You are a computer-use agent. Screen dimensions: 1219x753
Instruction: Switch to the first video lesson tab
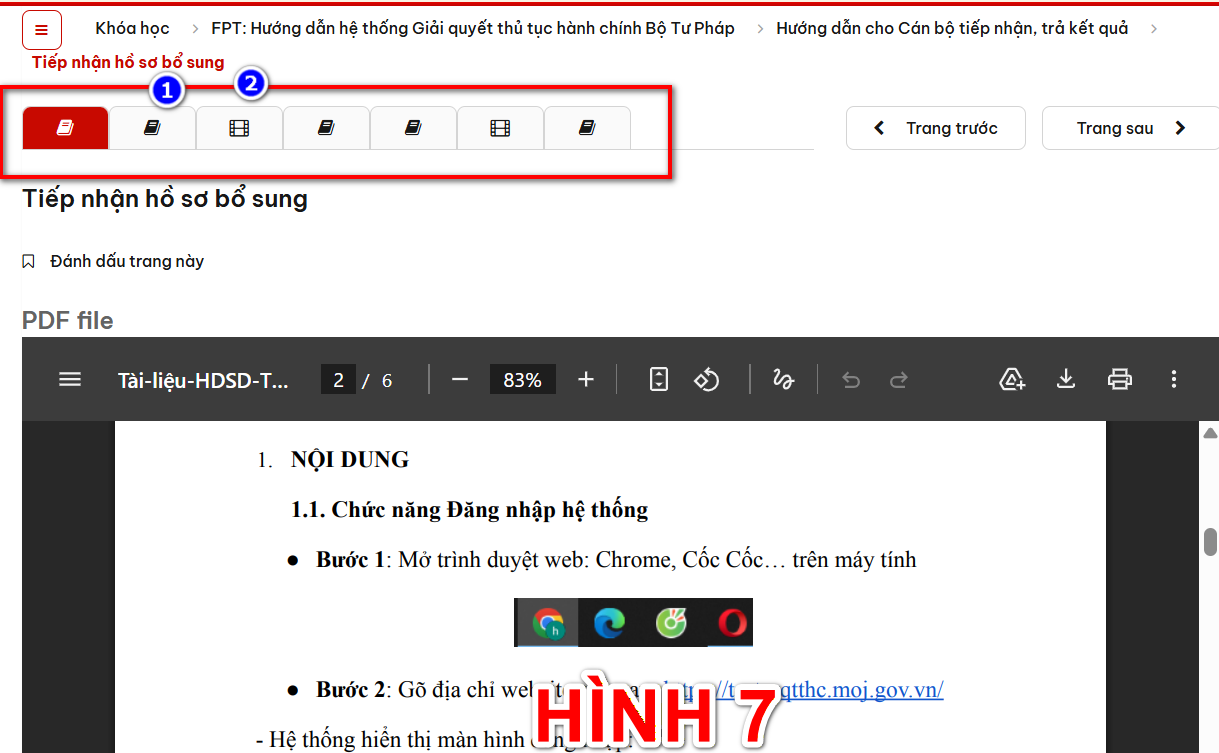(x=239, y=128)
